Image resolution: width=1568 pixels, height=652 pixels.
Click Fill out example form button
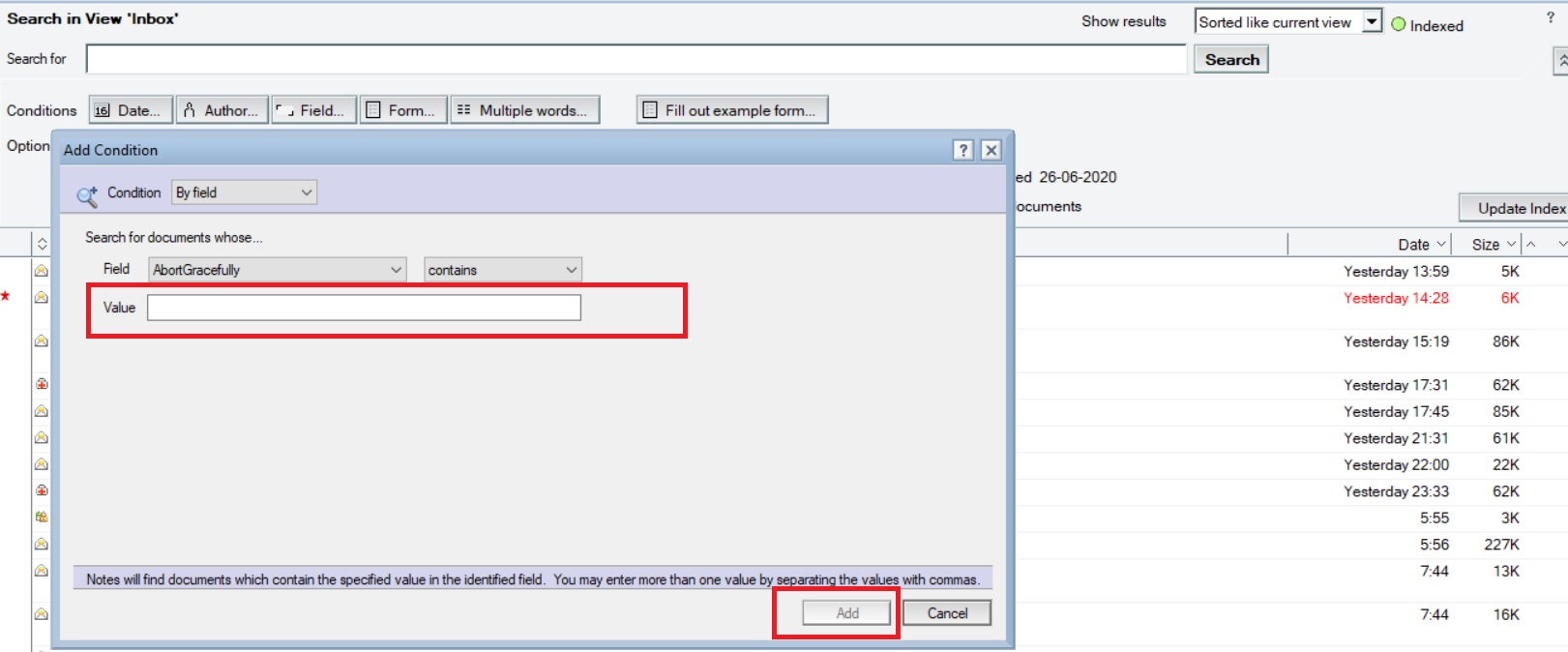click(731, 110)
